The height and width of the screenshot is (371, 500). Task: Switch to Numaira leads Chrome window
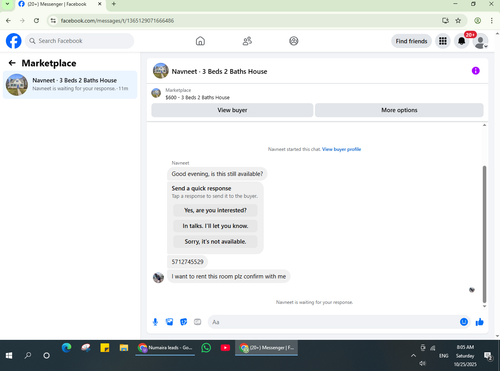coord(165,348)
